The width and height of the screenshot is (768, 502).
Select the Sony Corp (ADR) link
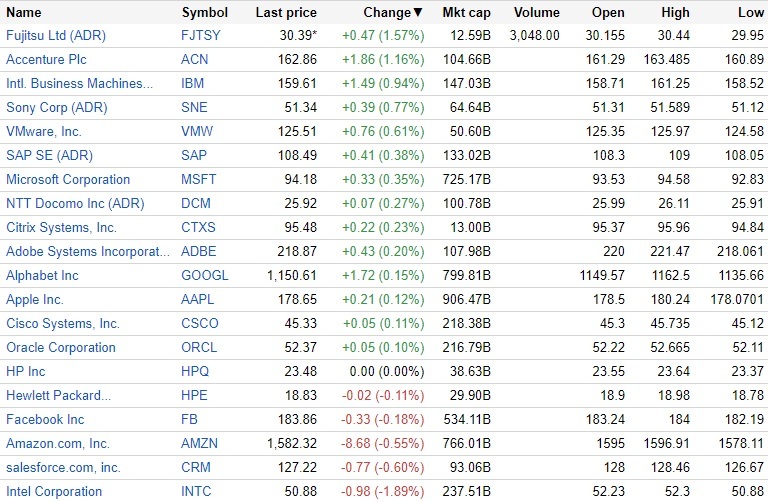57,107
